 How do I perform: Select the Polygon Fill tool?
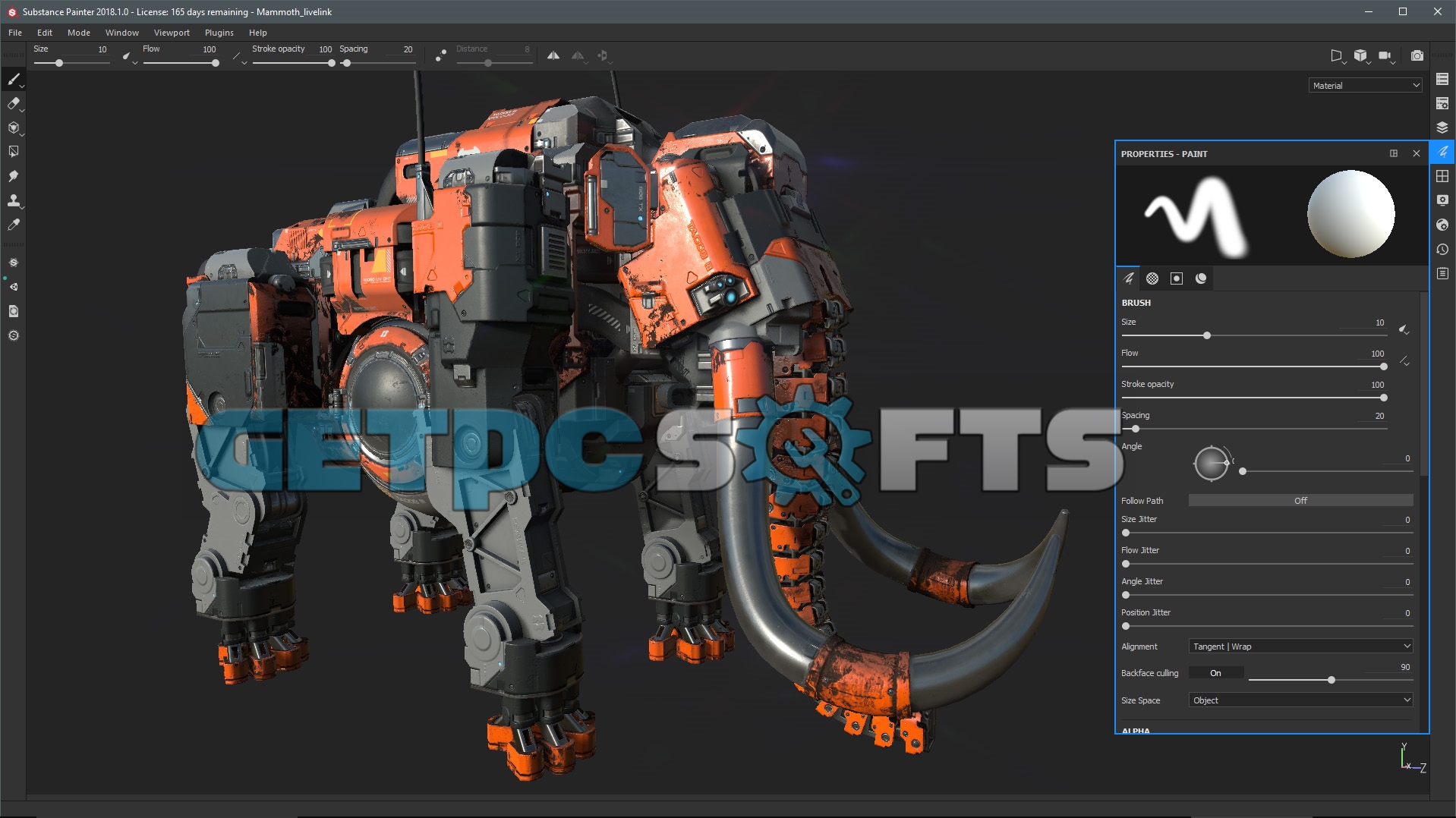coord(13,152)
